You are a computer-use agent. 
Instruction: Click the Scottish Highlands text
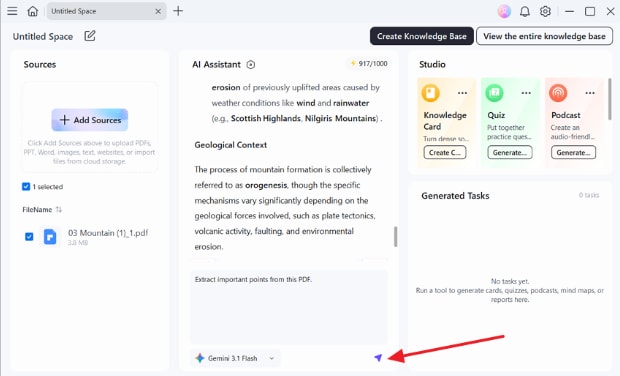265,118
